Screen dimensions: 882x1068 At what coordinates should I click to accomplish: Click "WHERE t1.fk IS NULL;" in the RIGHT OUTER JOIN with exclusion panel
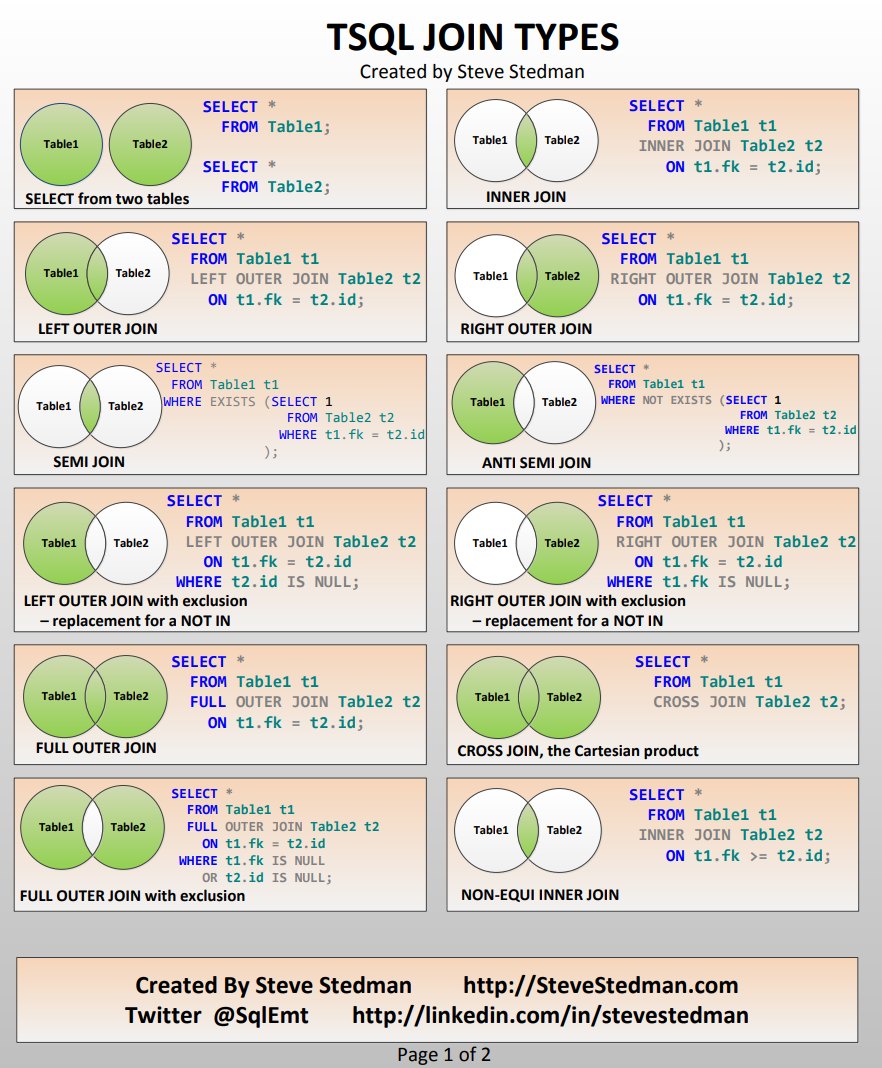point(698,582)
